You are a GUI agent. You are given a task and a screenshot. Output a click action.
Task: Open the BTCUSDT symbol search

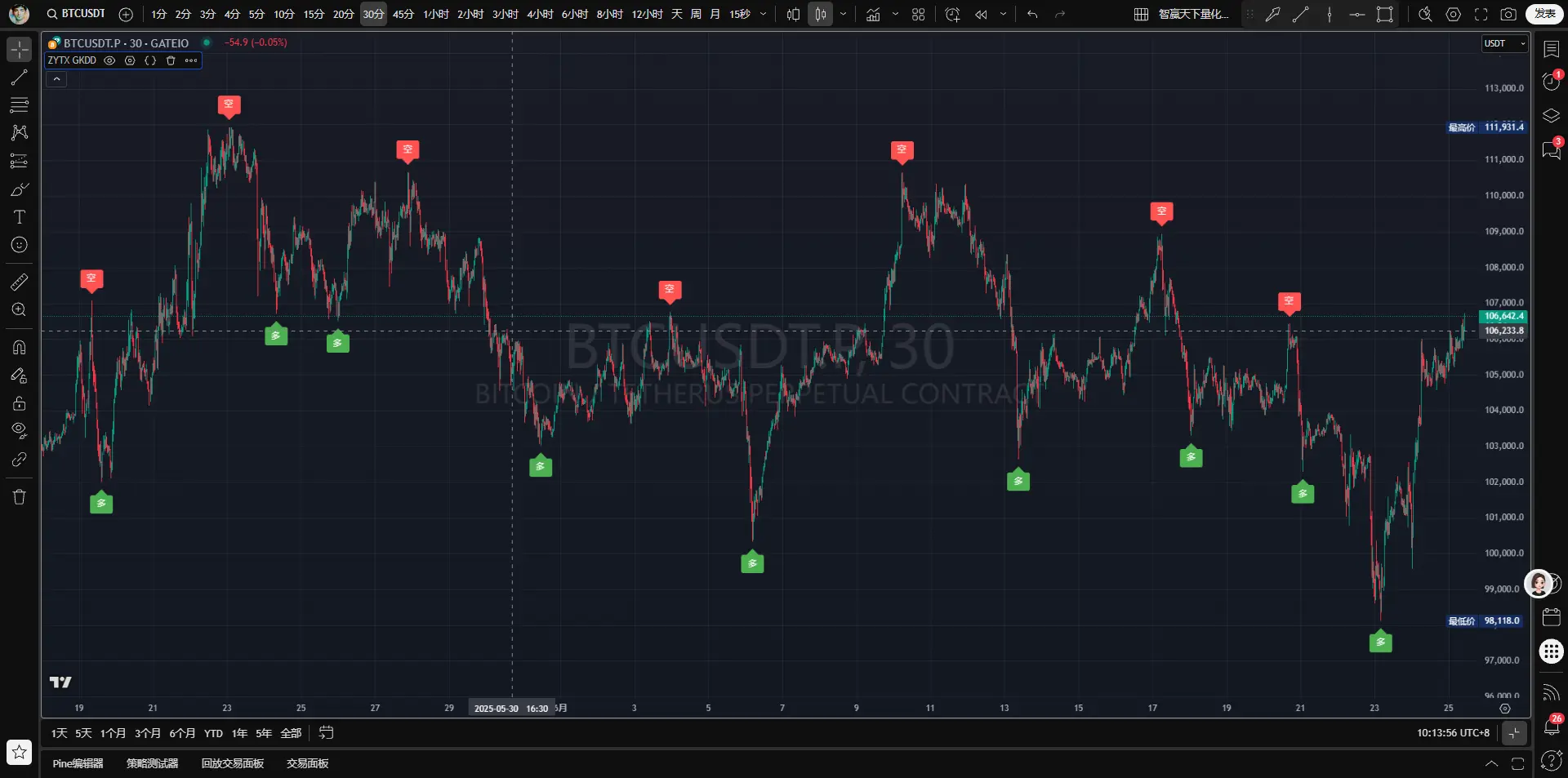pyautogui.click(x=76, y=14)
